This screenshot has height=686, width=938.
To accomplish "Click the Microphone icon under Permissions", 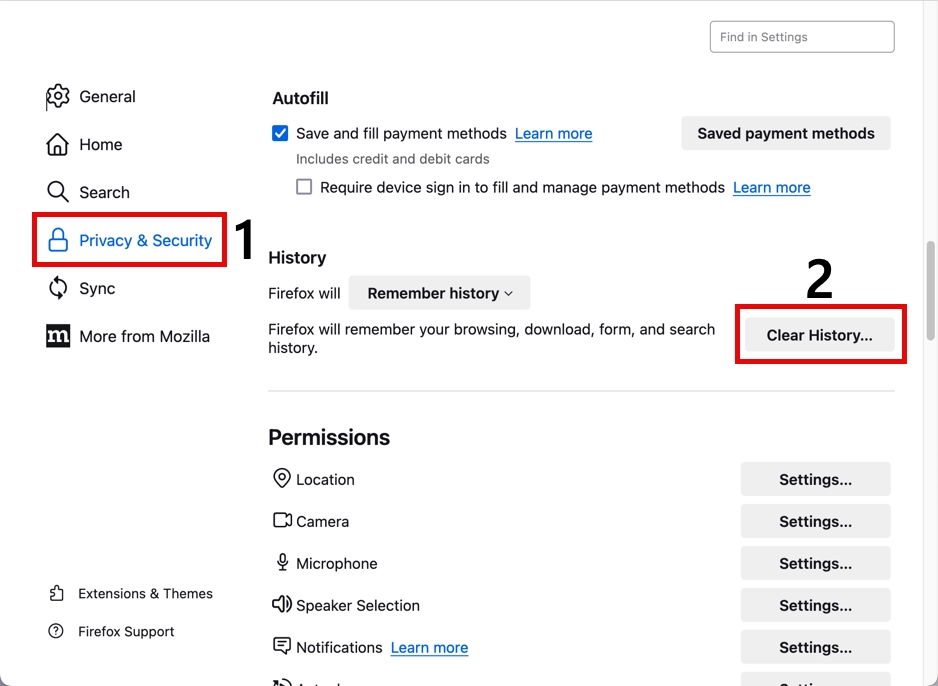I will pos(281,563).
